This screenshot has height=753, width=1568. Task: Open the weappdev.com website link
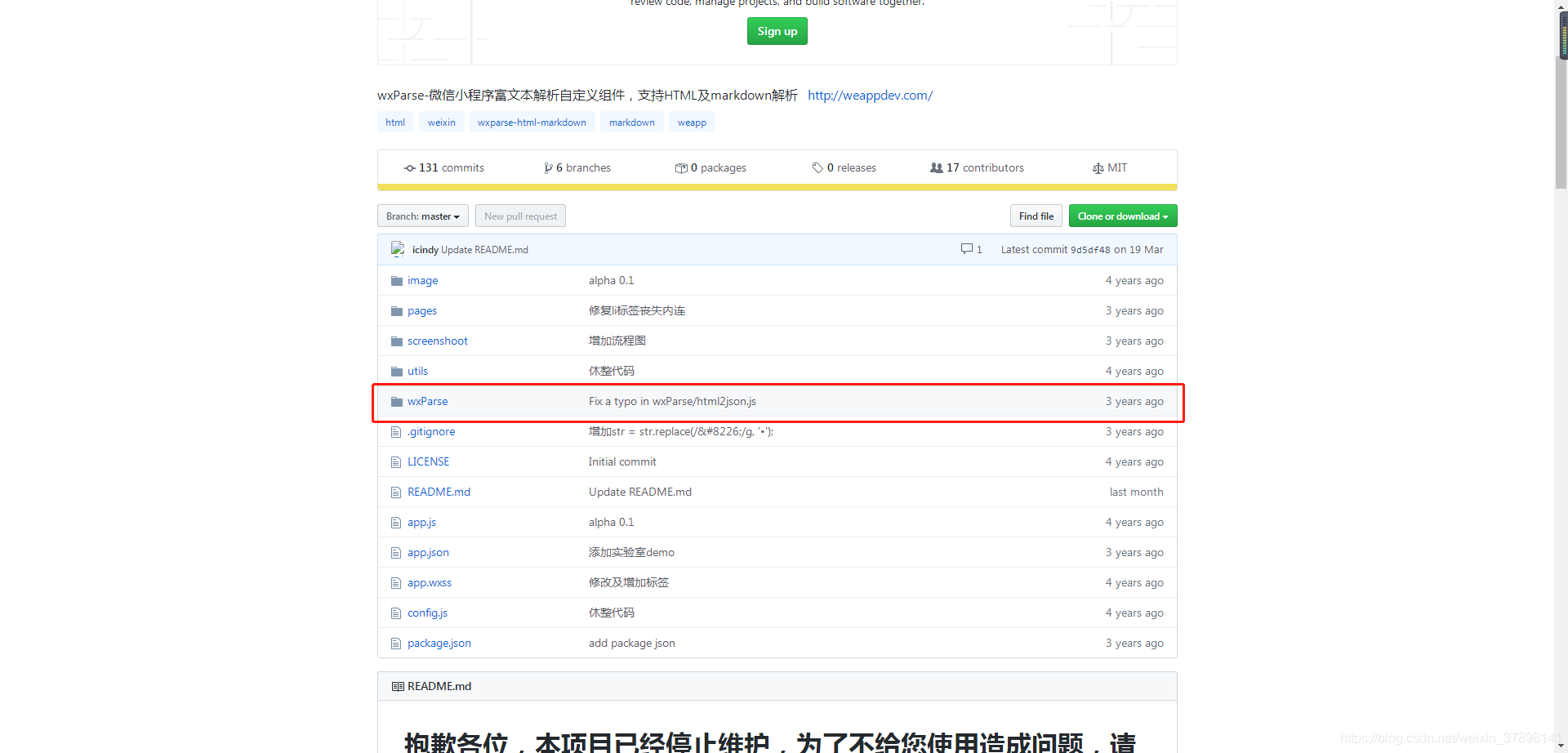870,96
